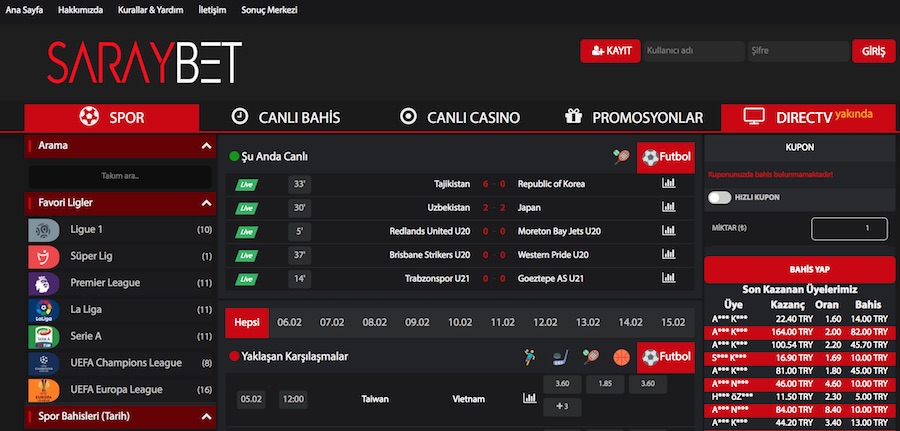
Task: Click the Live badge for Uzbekistan match
Action: coord(246,208)
